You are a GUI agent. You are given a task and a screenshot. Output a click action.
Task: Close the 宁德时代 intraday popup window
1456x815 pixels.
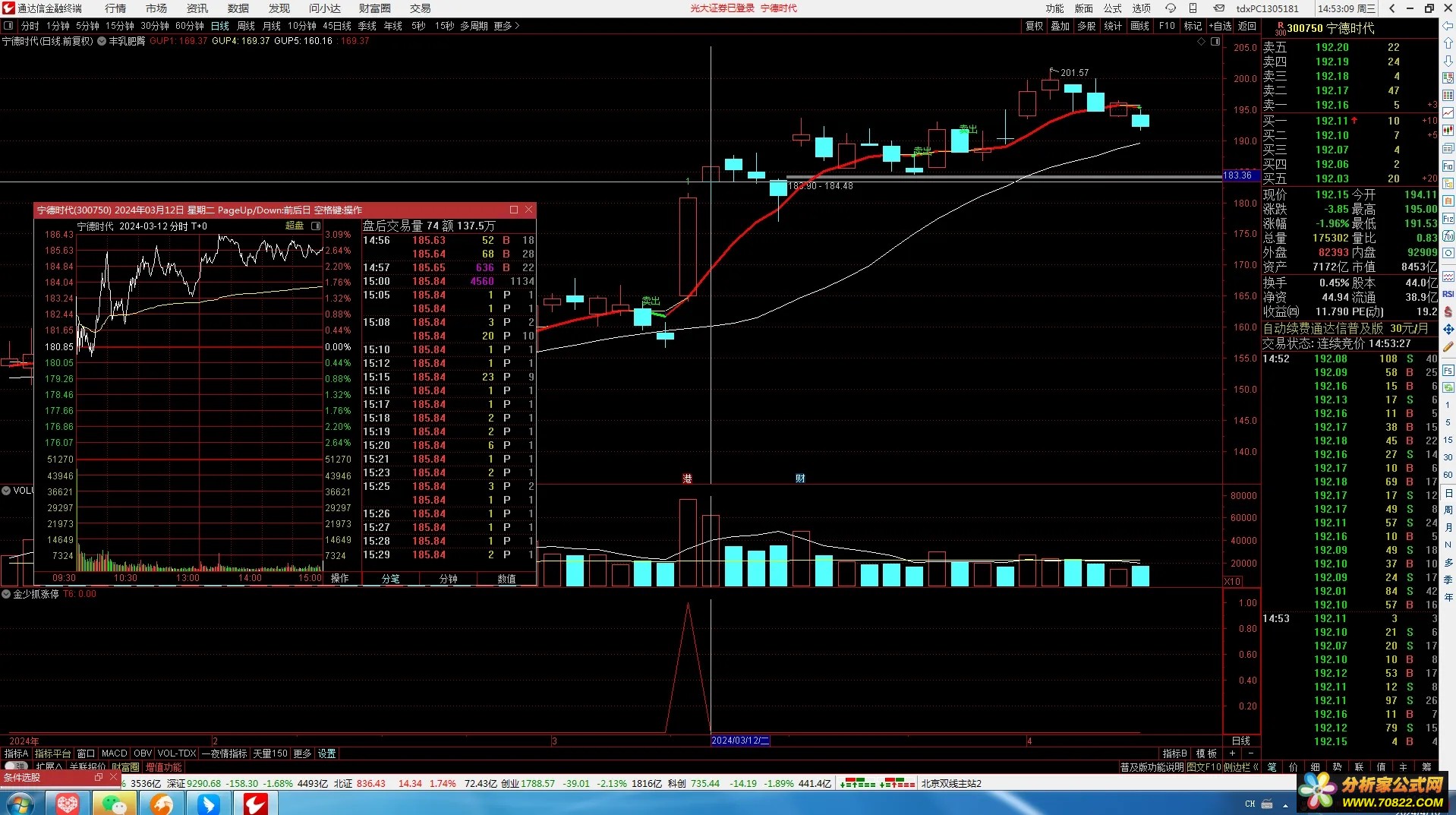point(529,210)
